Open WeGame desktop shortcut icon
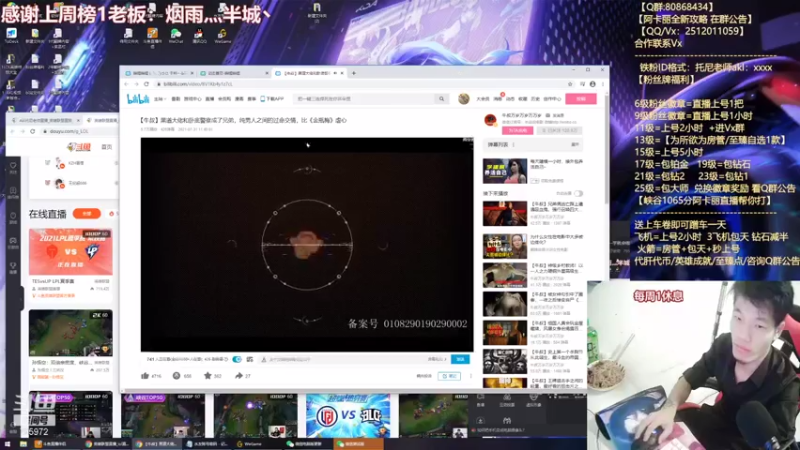The width and height of the screenshot is (800, 450). tap(222, 34)
